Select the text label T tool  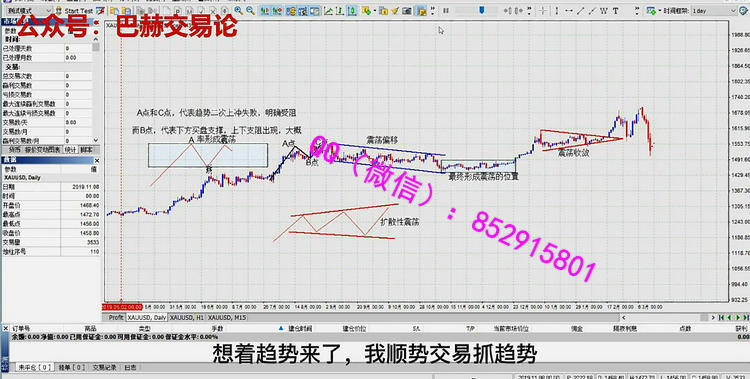[x=616, y=11]
